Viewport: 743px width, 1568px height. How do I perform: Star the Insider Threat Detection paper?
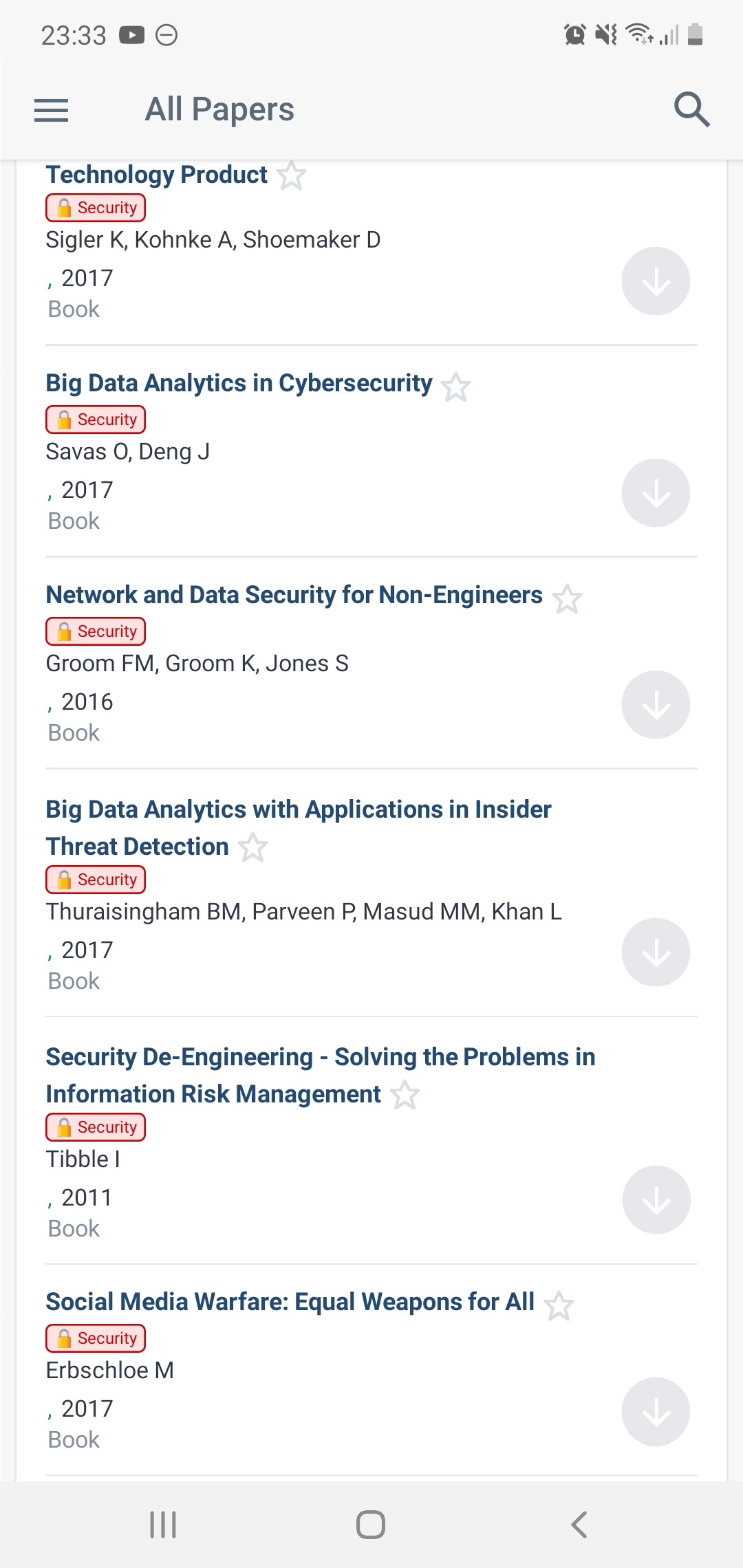(253, 847)
